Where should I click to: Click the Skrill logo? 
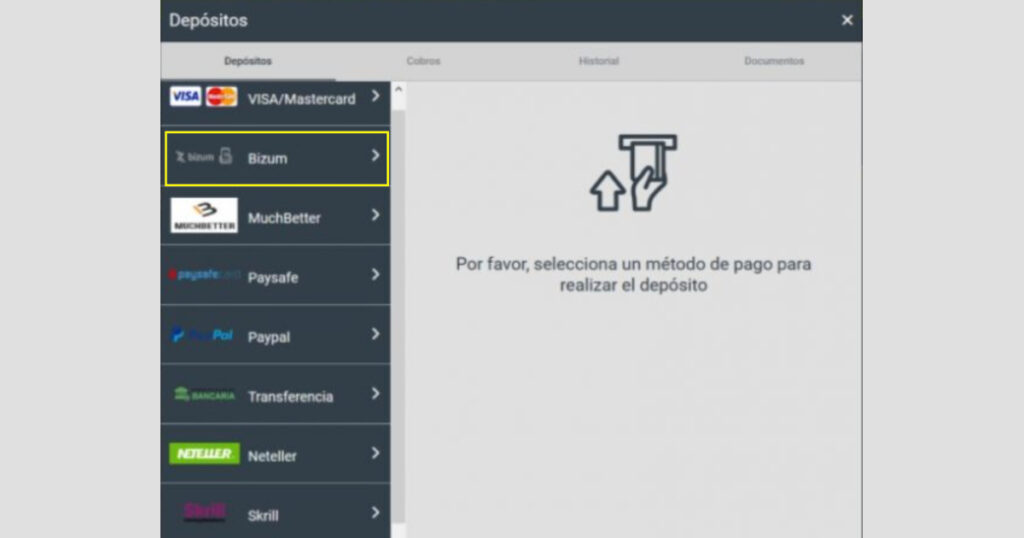[204, 512]
